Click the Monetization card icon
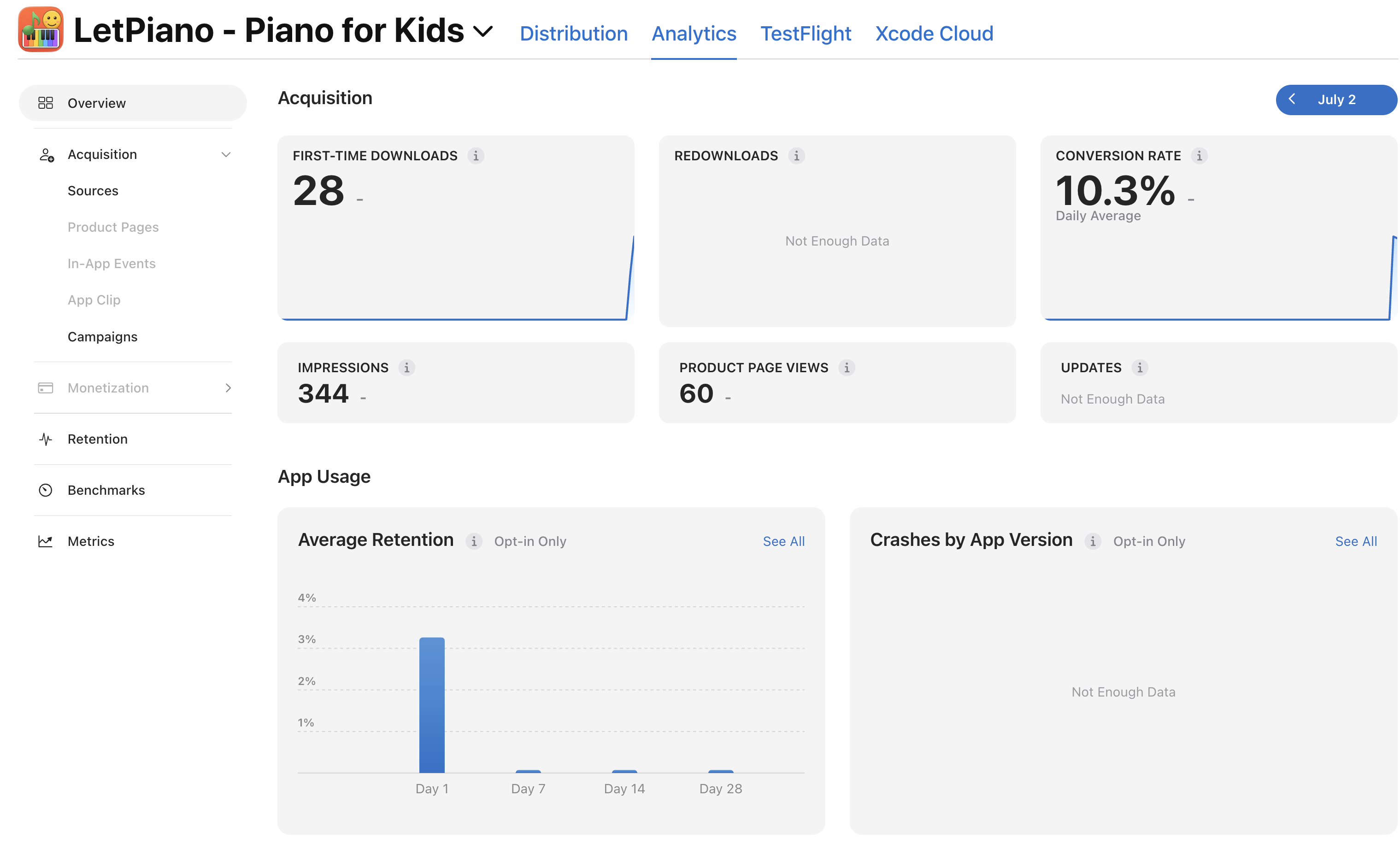This screenshot has height=855, width=1400. click(46, 388)
